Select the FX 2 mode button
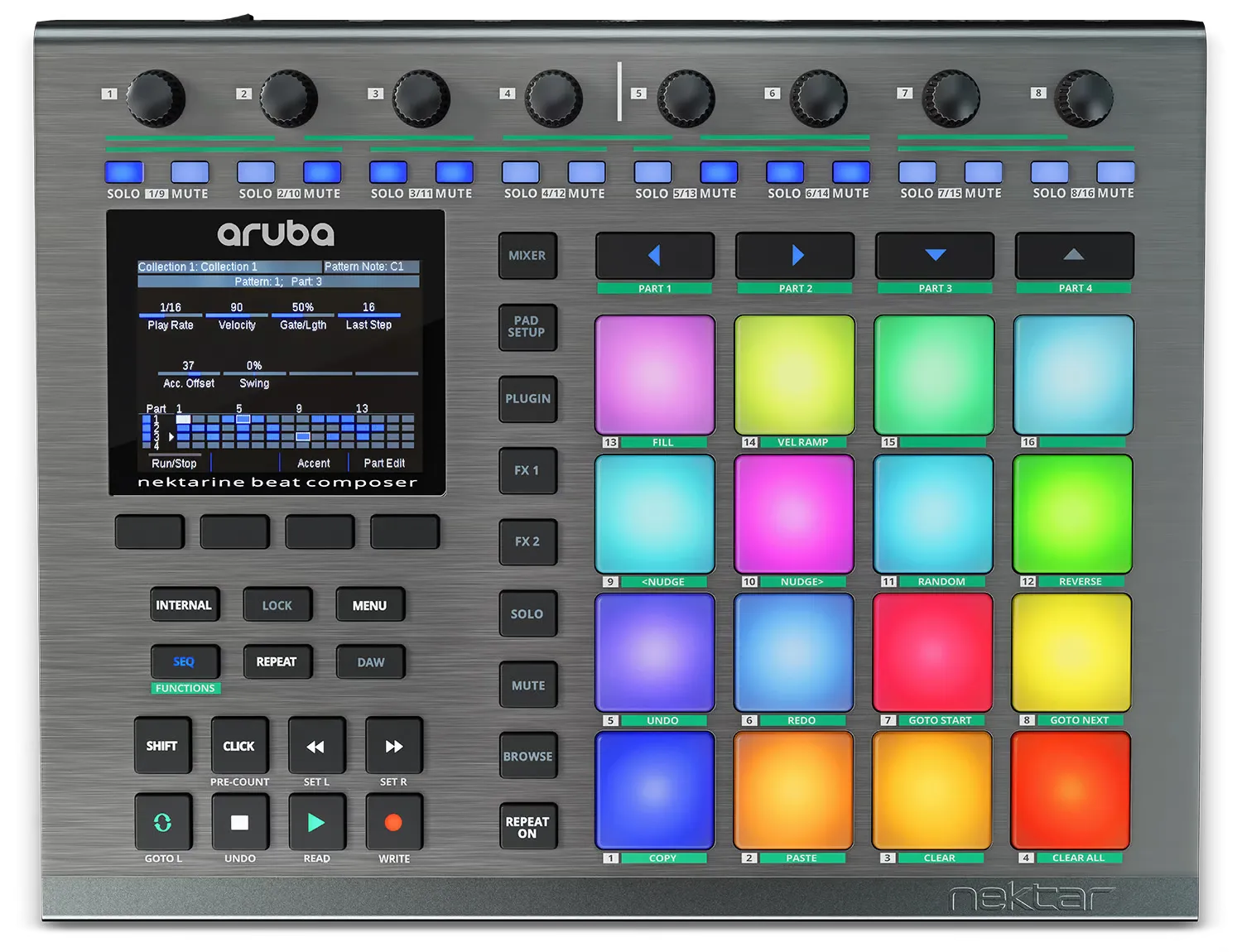Screen dimensions: 1242x952 click(x=527, y=541)
